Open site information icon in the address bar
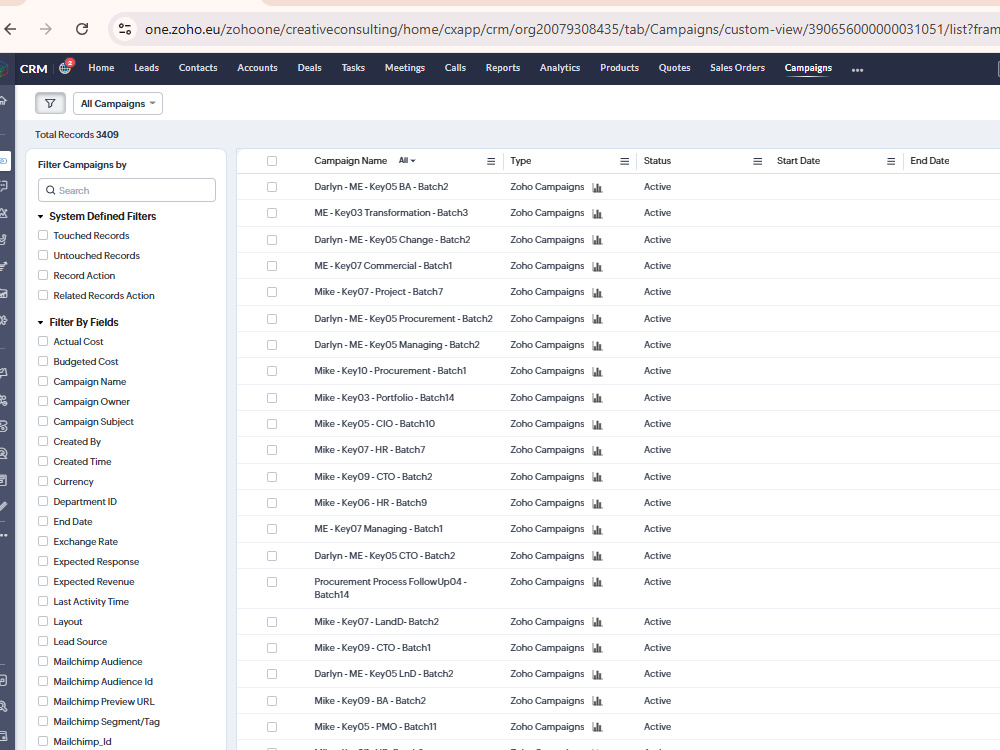Image resolution: width=1000 pixels, height=750 pixels. (x=125, y=29)
